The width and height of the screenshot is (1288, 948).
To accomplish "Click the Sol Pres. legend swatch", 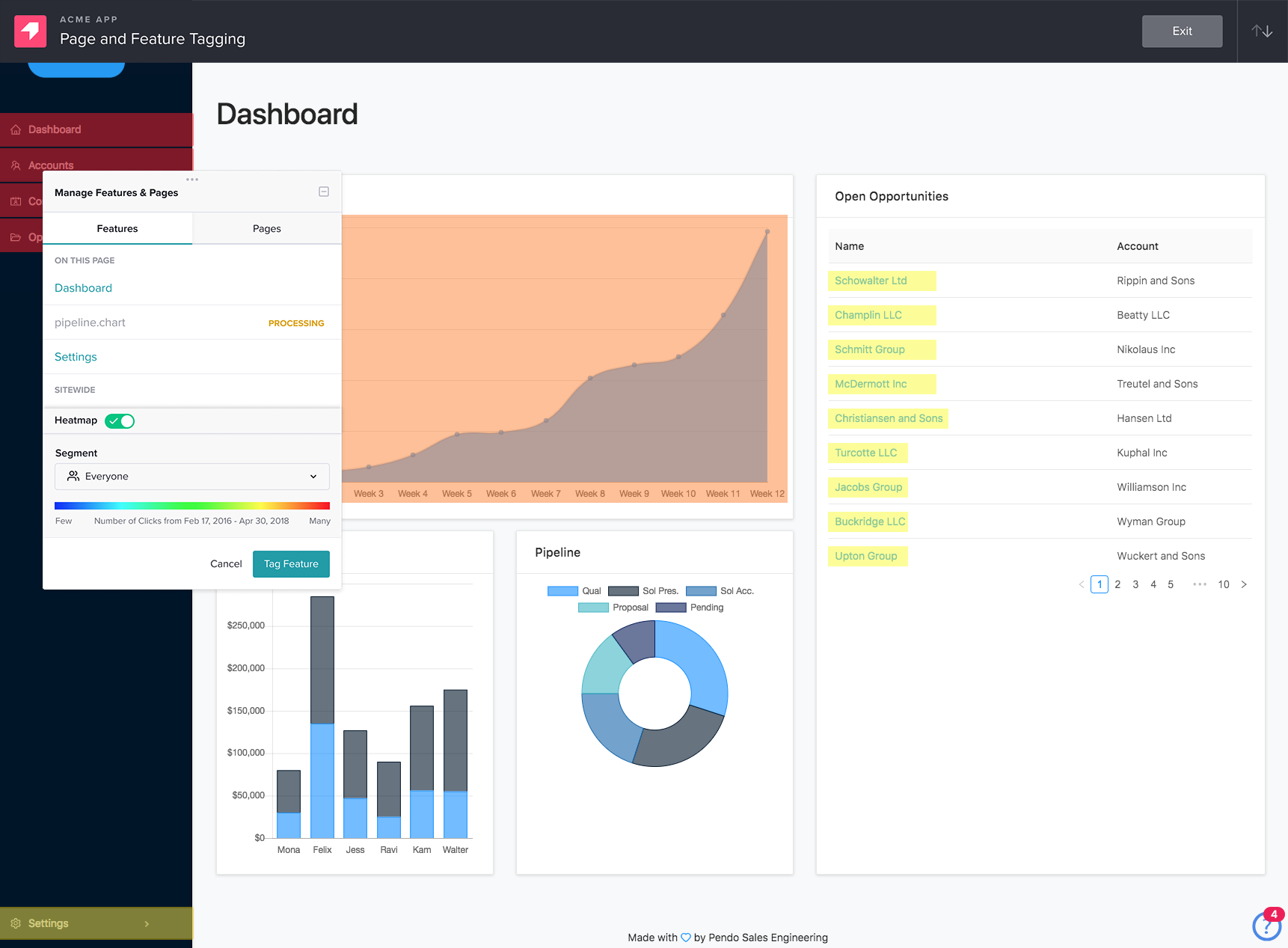I will point(623,591).
